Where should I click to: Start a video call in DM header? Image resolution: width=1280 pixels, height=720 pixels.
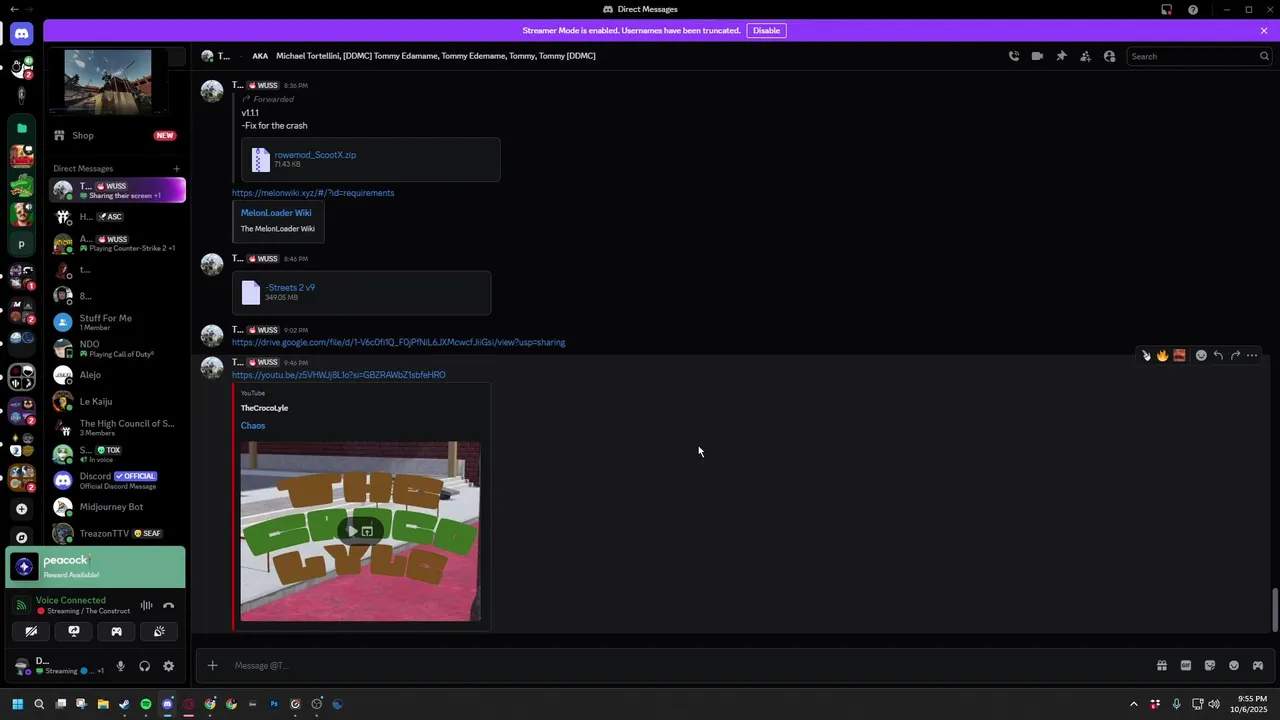click(x=1037, y=56)
